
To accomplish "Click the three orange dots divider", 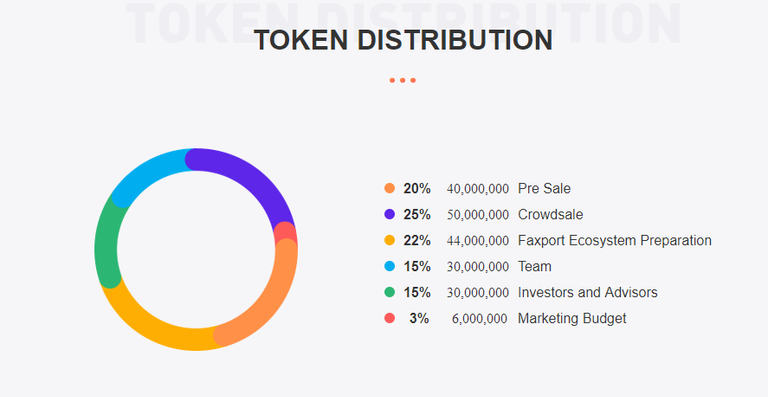I will 403,80.
